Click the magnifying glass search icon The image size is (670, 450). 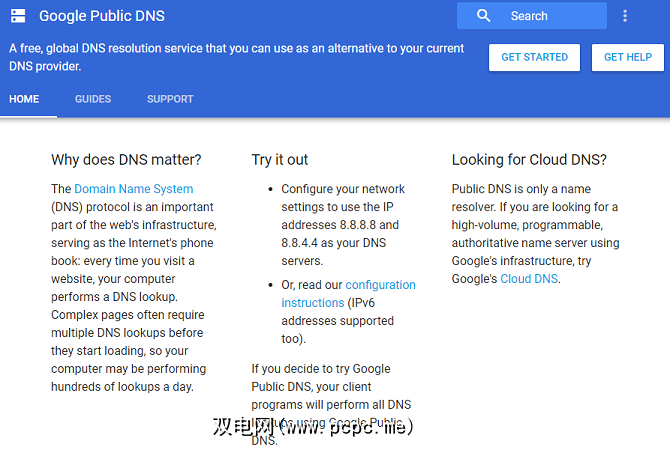(484, 16)
